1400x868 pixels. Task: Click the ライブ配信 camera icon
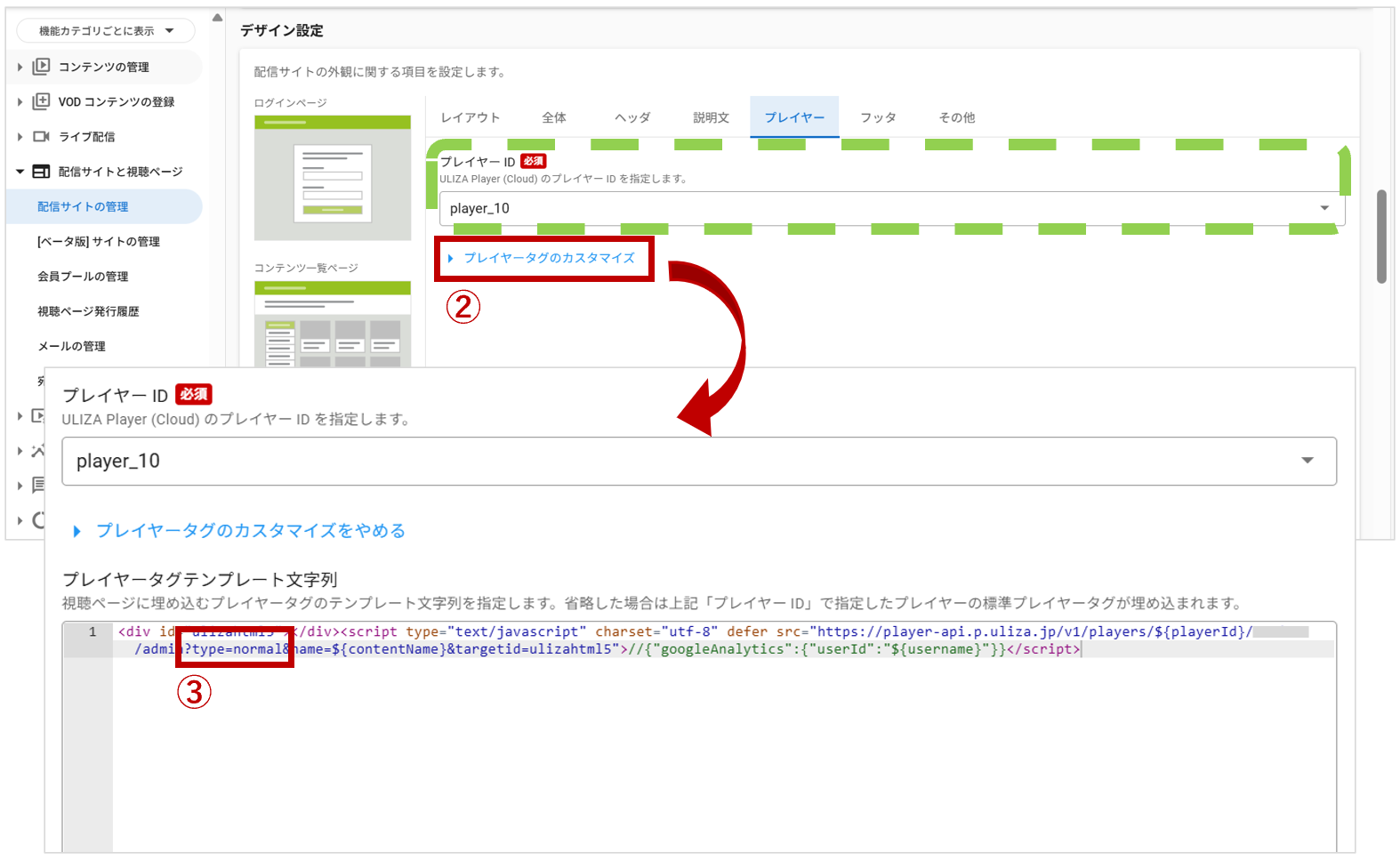click(x=41, y=137)
